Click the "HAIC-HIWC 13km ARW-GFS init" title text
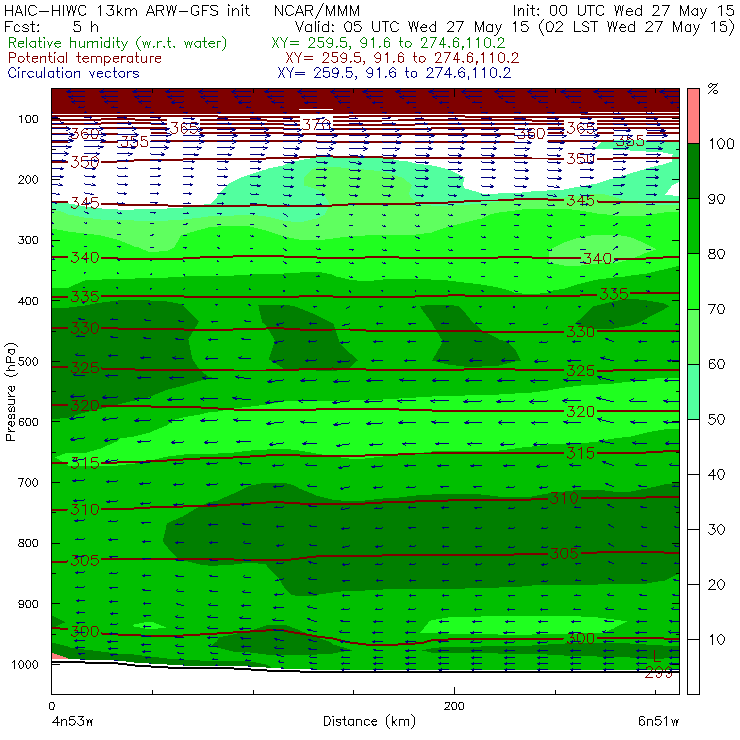This screenshot has width=740, height=740. [x=127, y=10]
